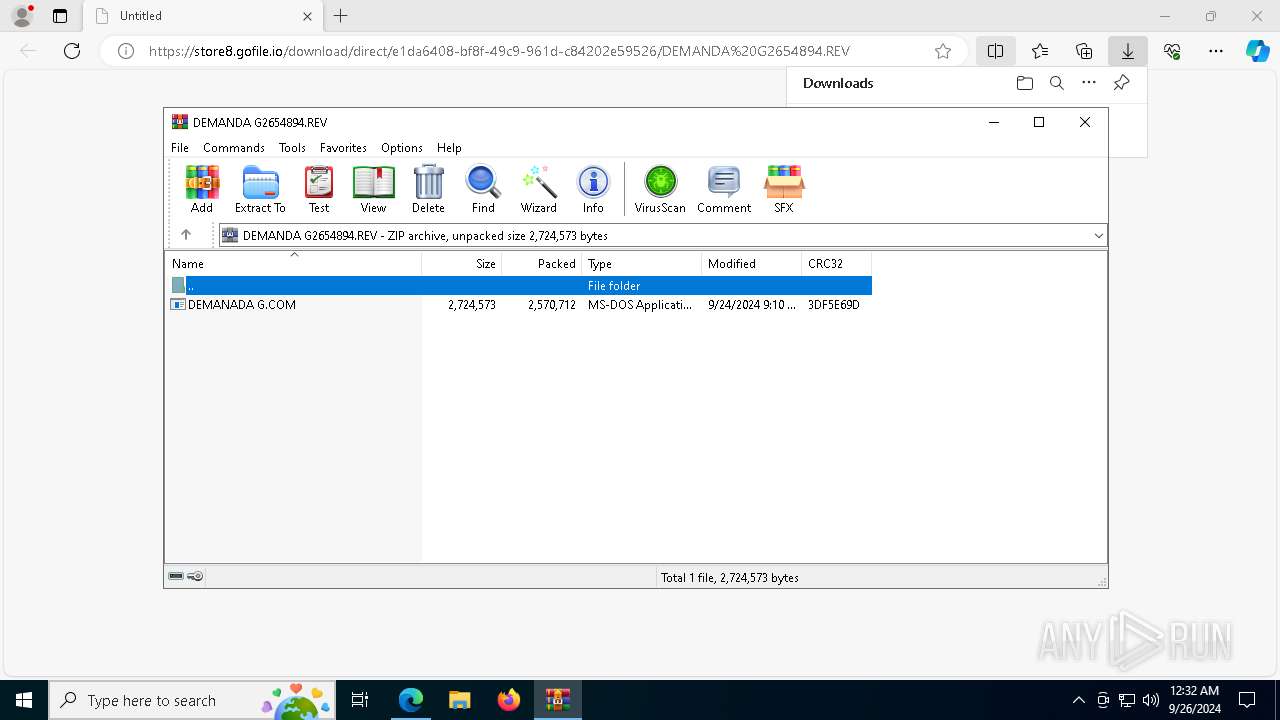This screenshot has width=1280, height=720.
Task: Start VirusScan on the archive
Action: click(x=660, y=189)
